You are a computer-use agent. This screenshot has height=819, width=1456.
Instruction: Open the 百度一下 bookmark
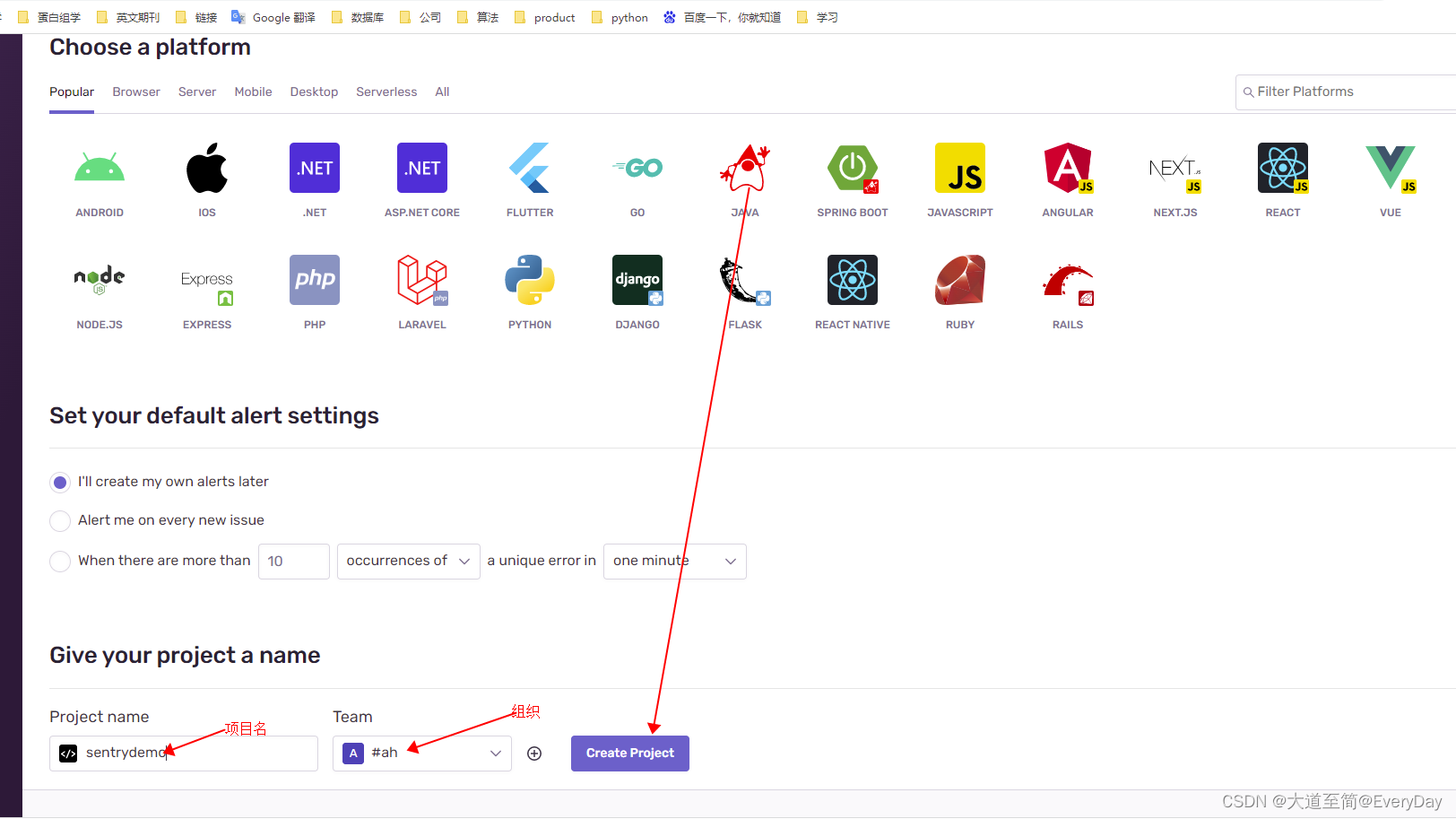pyautogui.click(x=723, y=17)
